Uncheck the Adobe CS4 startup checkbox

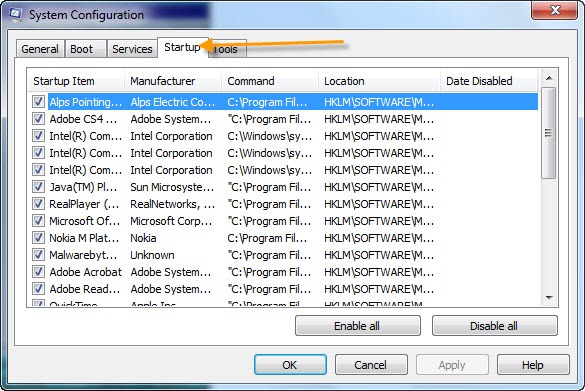(38, 119)
